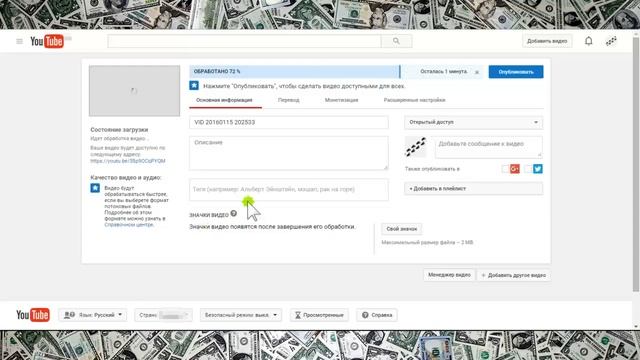640x360 pixels.
Task: Open the youtu.be video link
Action: pos(128,161)
